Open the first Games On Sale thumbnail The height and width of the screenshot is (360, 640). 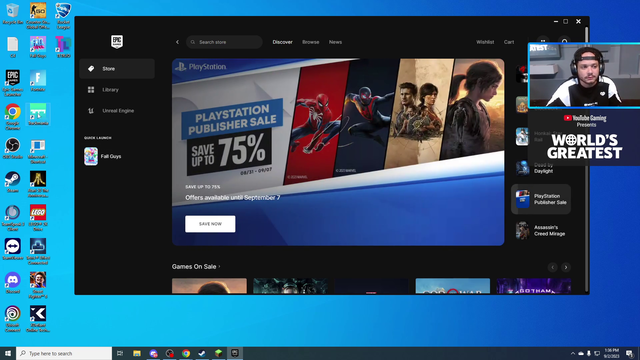(x=209, y=286)
